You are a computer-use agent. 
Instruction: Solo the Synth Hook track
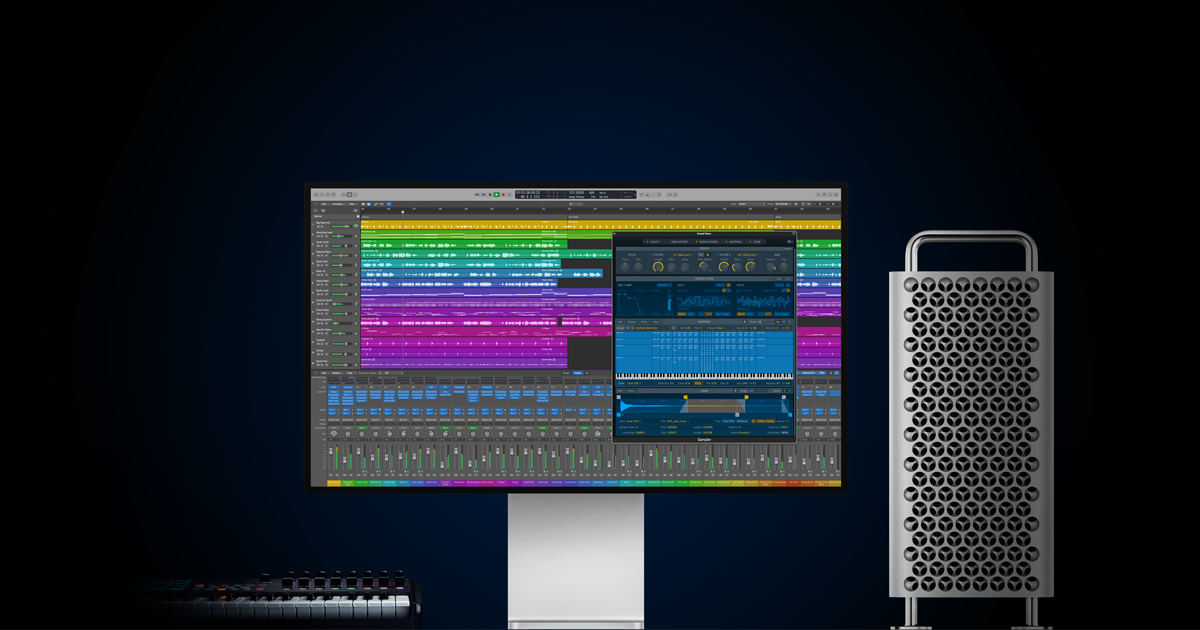pos(322,245)
